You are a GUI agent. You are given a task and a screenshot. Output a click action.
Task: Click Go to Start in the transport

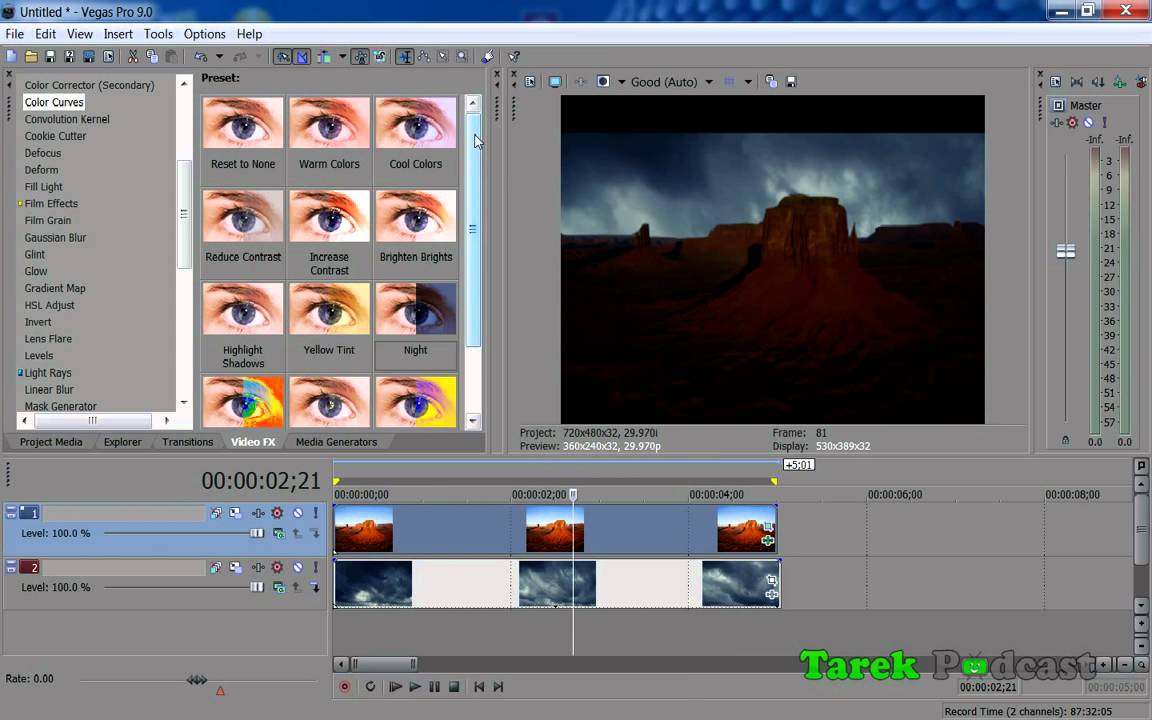coord(479,687)
